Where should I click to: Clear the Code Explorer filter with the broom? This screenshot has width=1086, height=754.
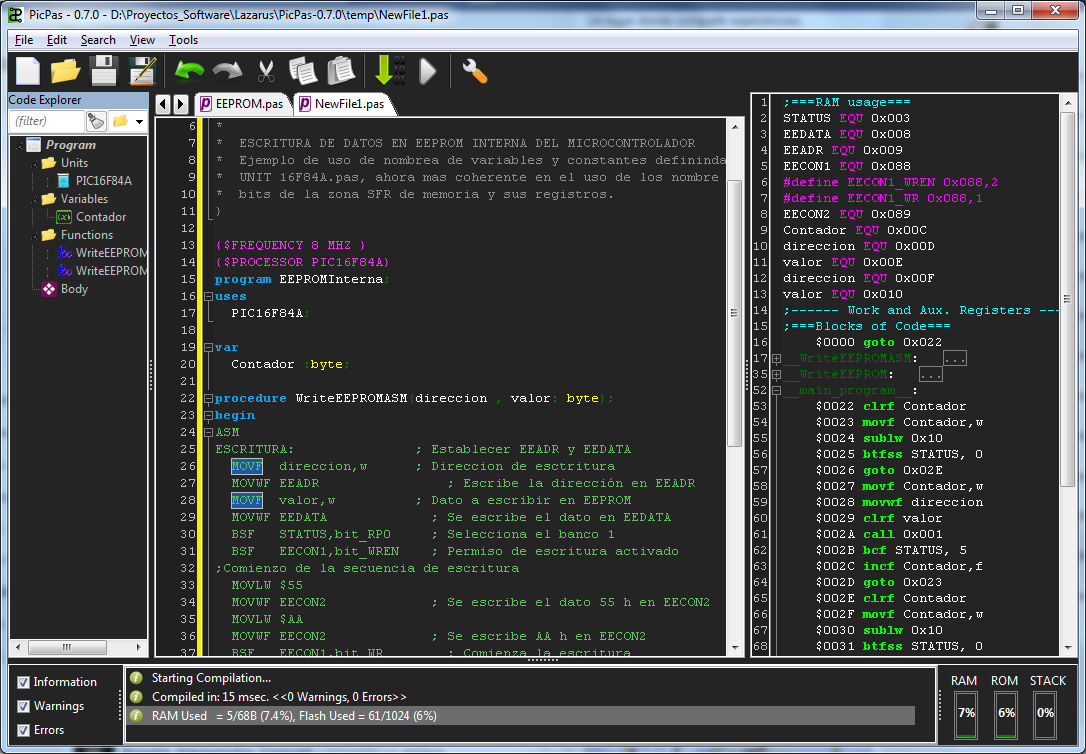click(96, 121)
